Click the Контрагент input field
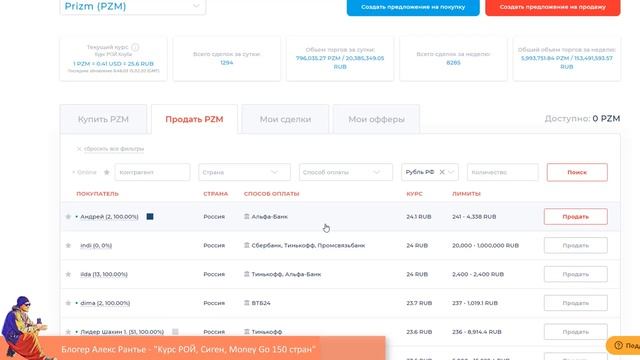Screen dimensions: 640x360 [x=152, y=172]
